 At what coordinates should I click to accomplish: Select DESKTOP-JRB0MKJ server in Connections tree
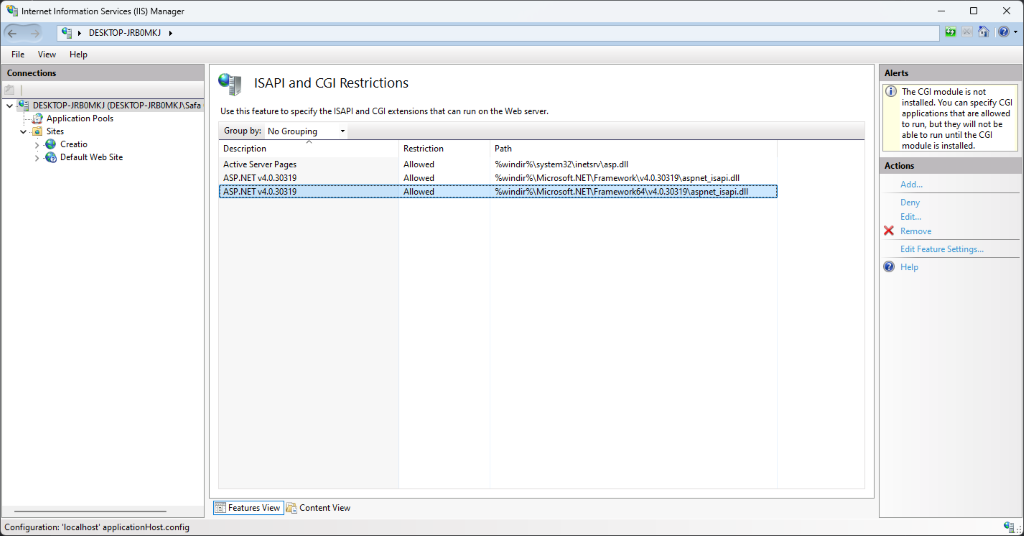[x=117, y=105]
